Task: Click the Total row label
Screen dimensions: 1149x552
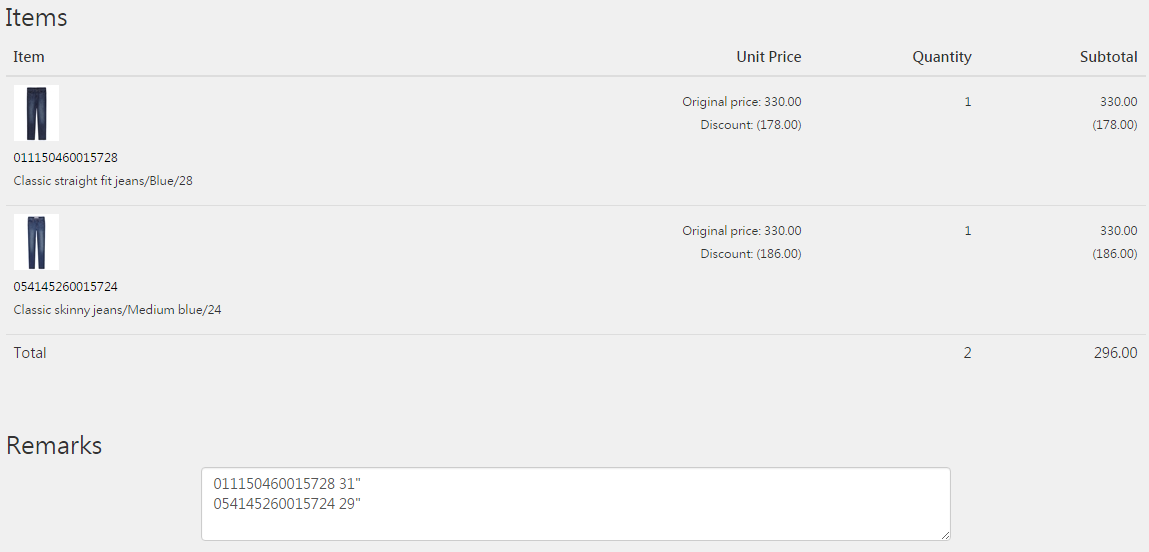Action: point(30,353)
